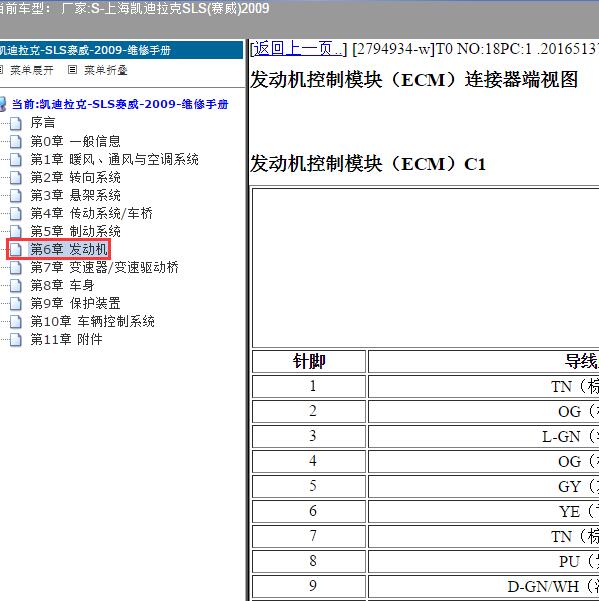Open 第0章 一般信息 chapter
599x601 pixels.
coord(75,141)
